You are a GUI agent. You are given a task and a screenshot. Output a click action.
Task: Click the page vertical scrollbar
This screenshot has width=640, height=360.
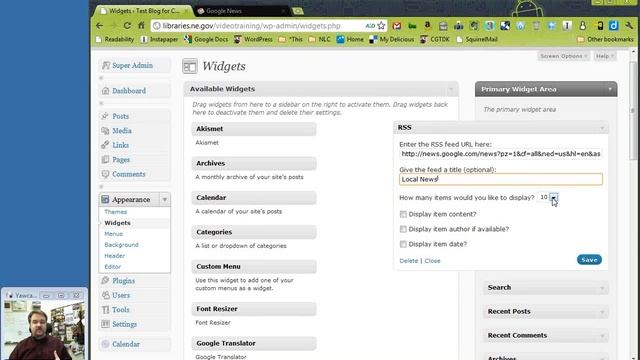click(633, 110)
